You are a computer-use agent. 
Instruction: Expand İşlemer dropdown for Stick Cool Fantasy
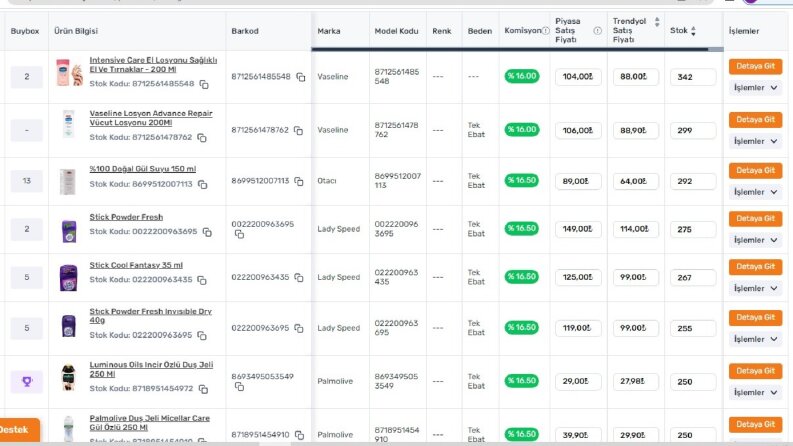(755, 288)
